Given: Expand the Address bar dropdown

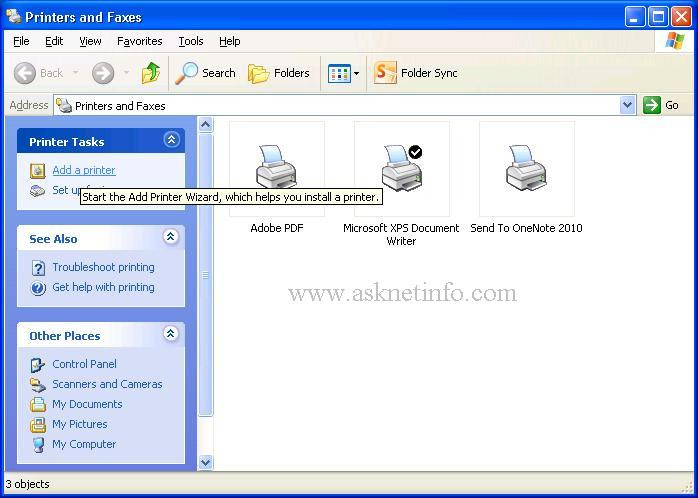Looking at the screenshot, I should (x=628, y=105).
